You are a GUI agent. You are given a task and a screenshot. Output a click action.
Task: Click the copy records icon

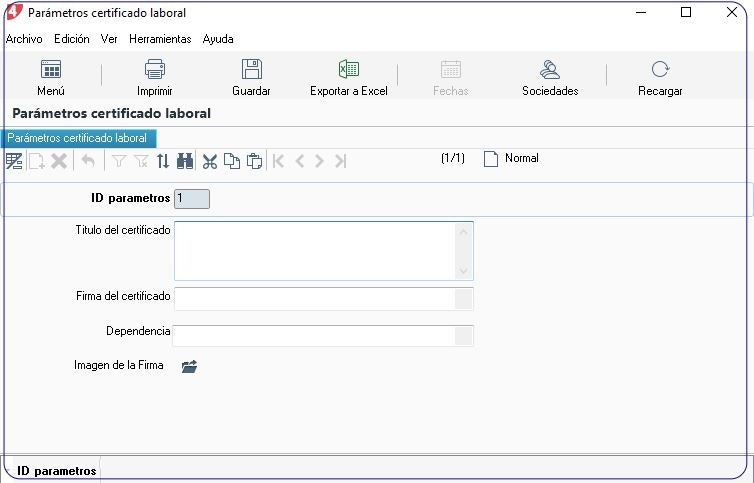[232, 161]
